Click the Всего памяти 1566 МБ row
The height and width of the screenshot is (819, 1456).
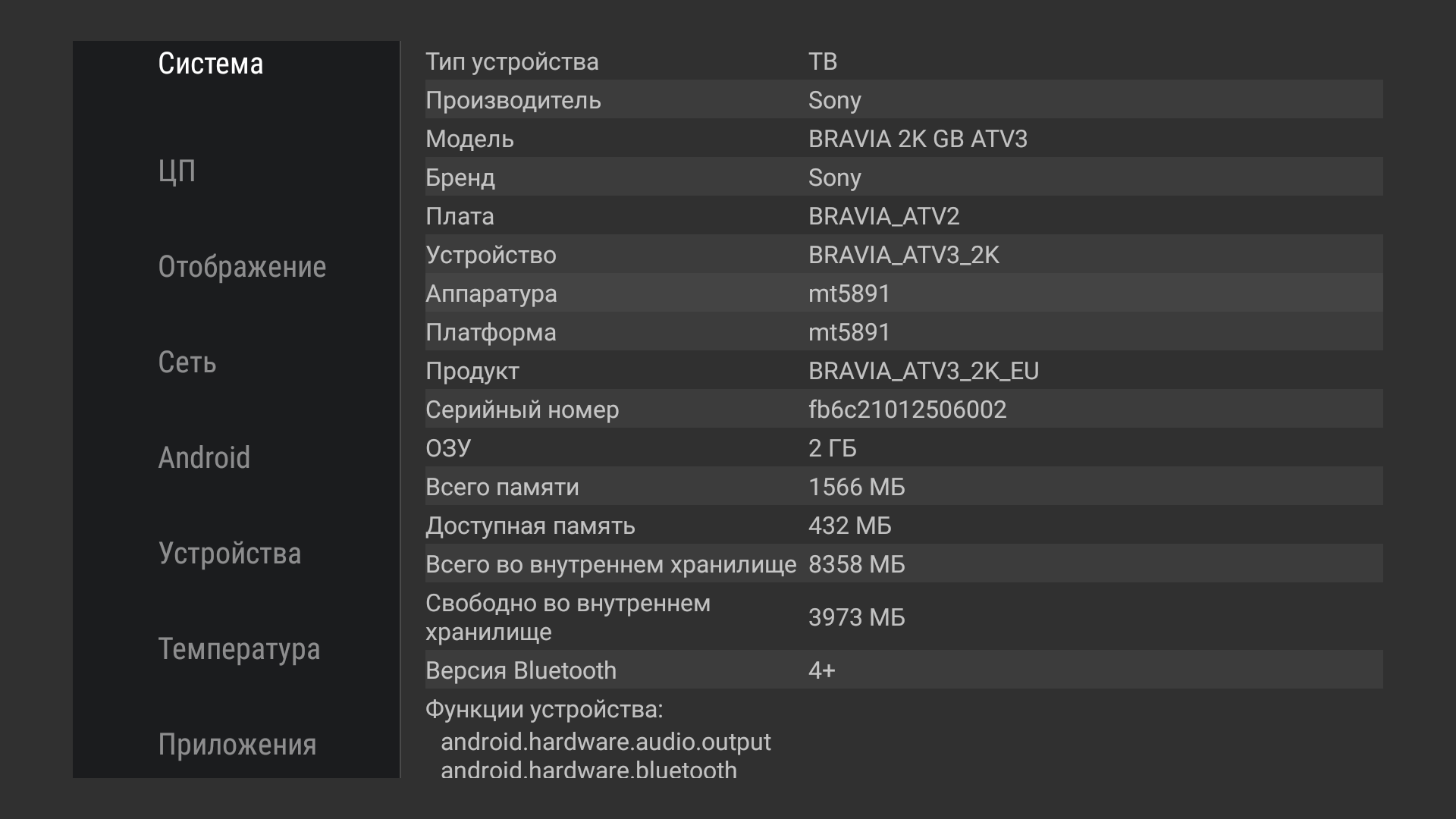click(x=904, y=486)
